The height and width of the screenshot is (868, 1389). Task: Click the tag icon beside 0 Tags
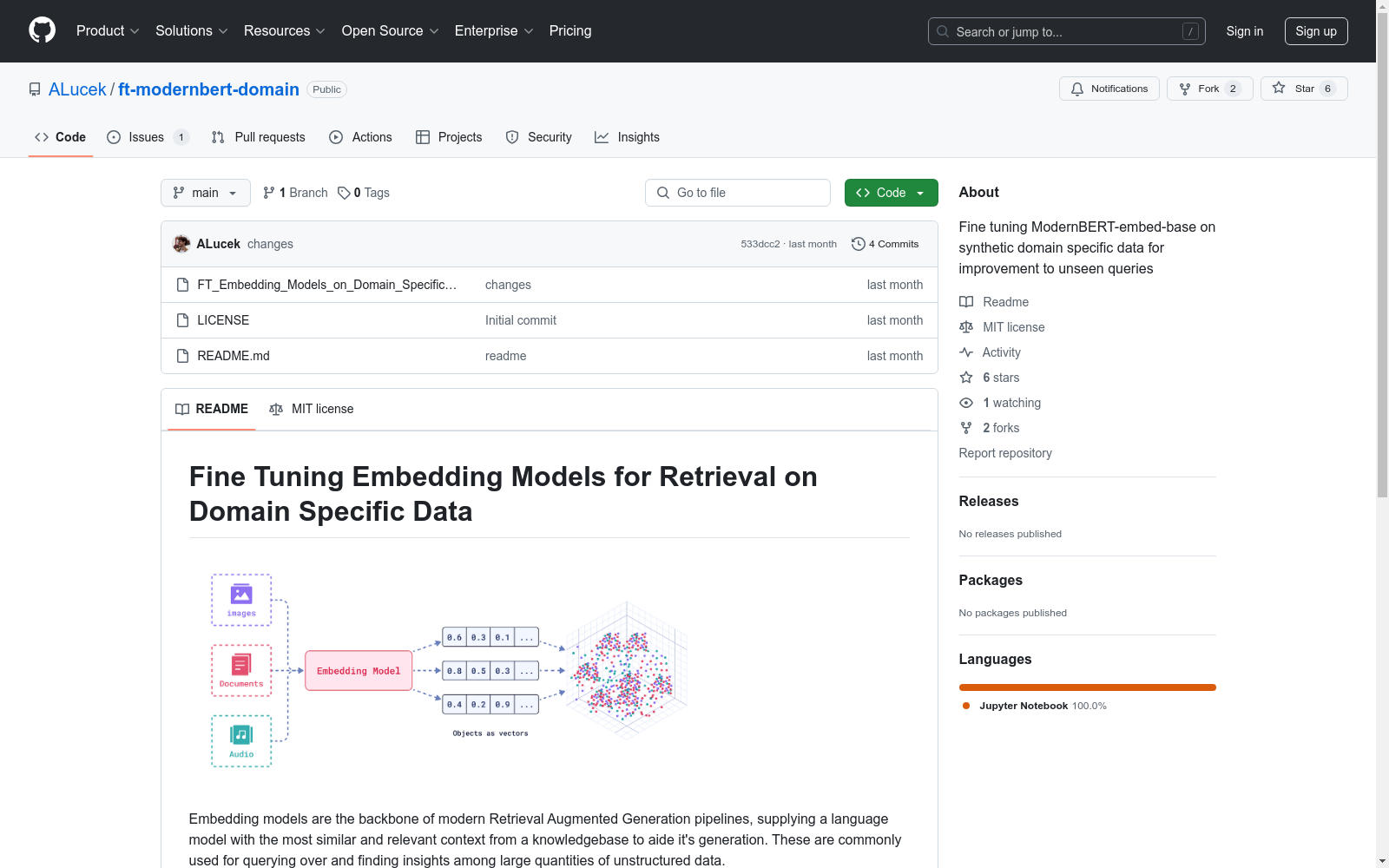tap(344, 193)
